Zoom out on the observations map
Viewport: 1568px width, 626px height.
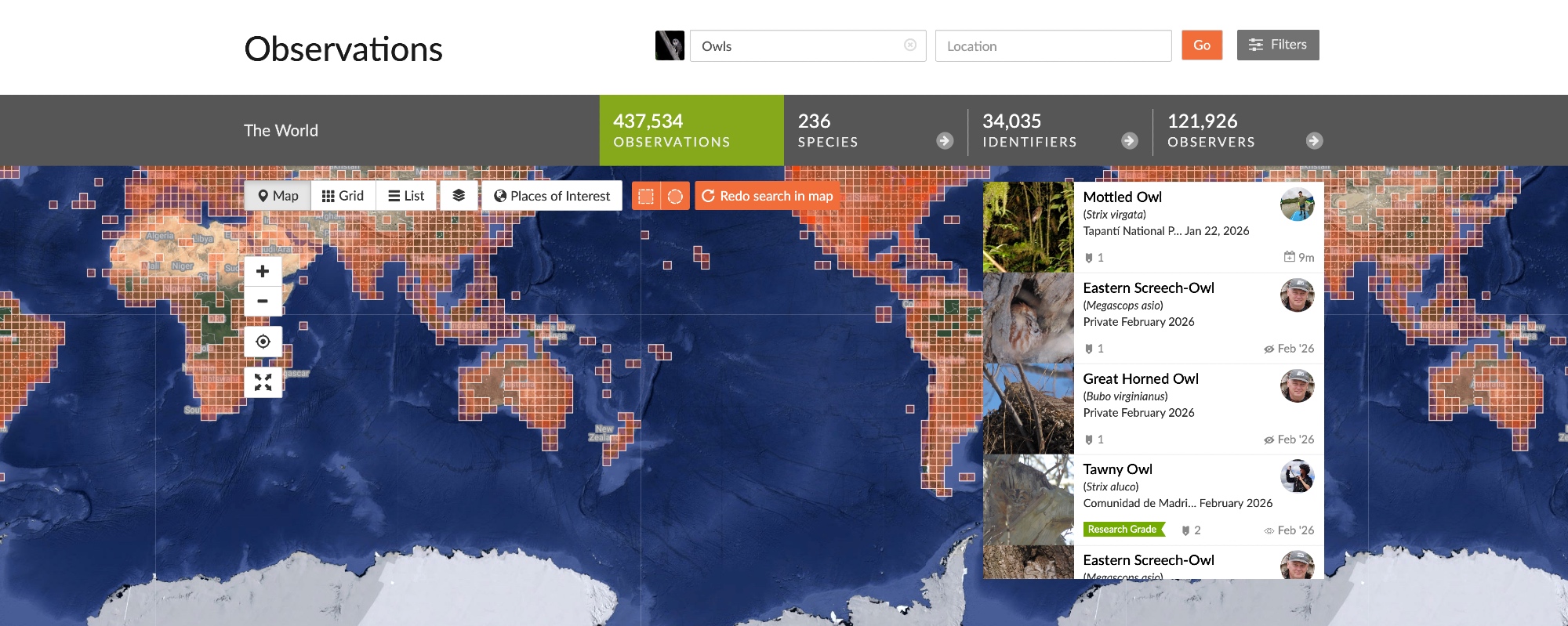pos(263,301)
